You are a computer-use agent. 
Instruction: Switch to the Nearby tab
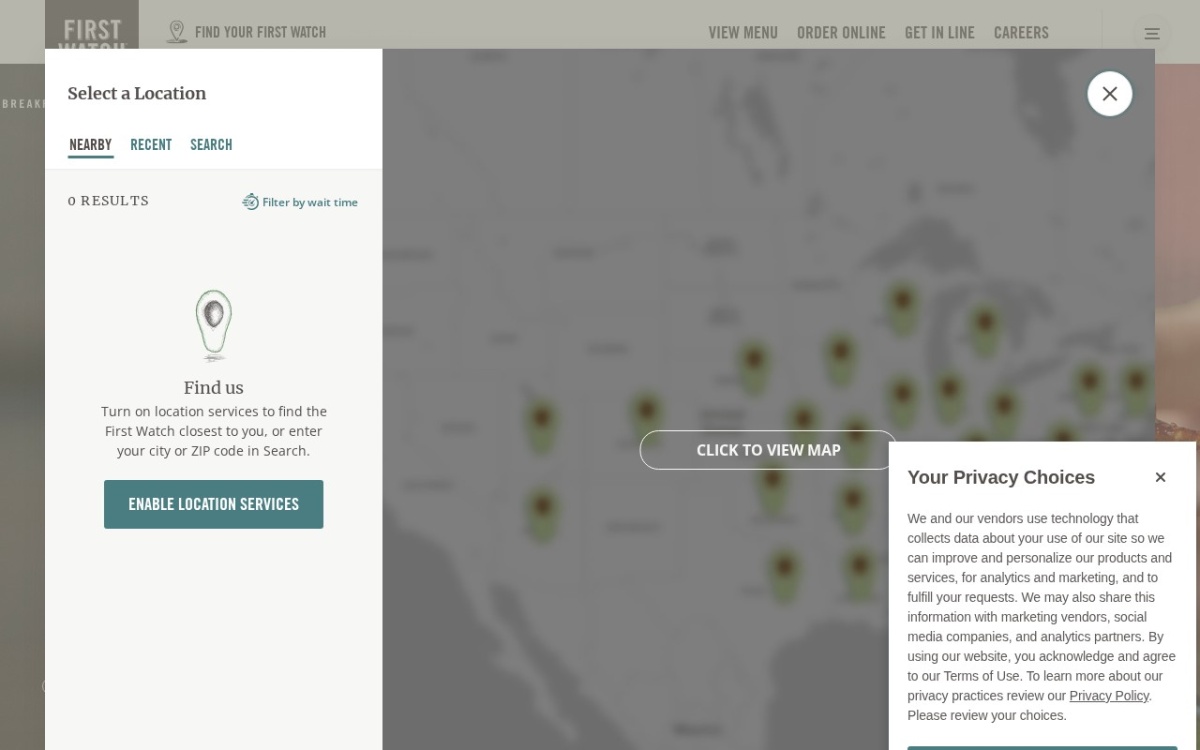click(90, 145)
